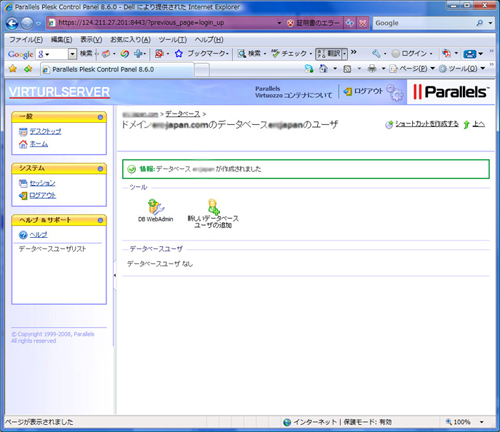
Task: Click the Favorites Center star icon
Action: (13, 69)
